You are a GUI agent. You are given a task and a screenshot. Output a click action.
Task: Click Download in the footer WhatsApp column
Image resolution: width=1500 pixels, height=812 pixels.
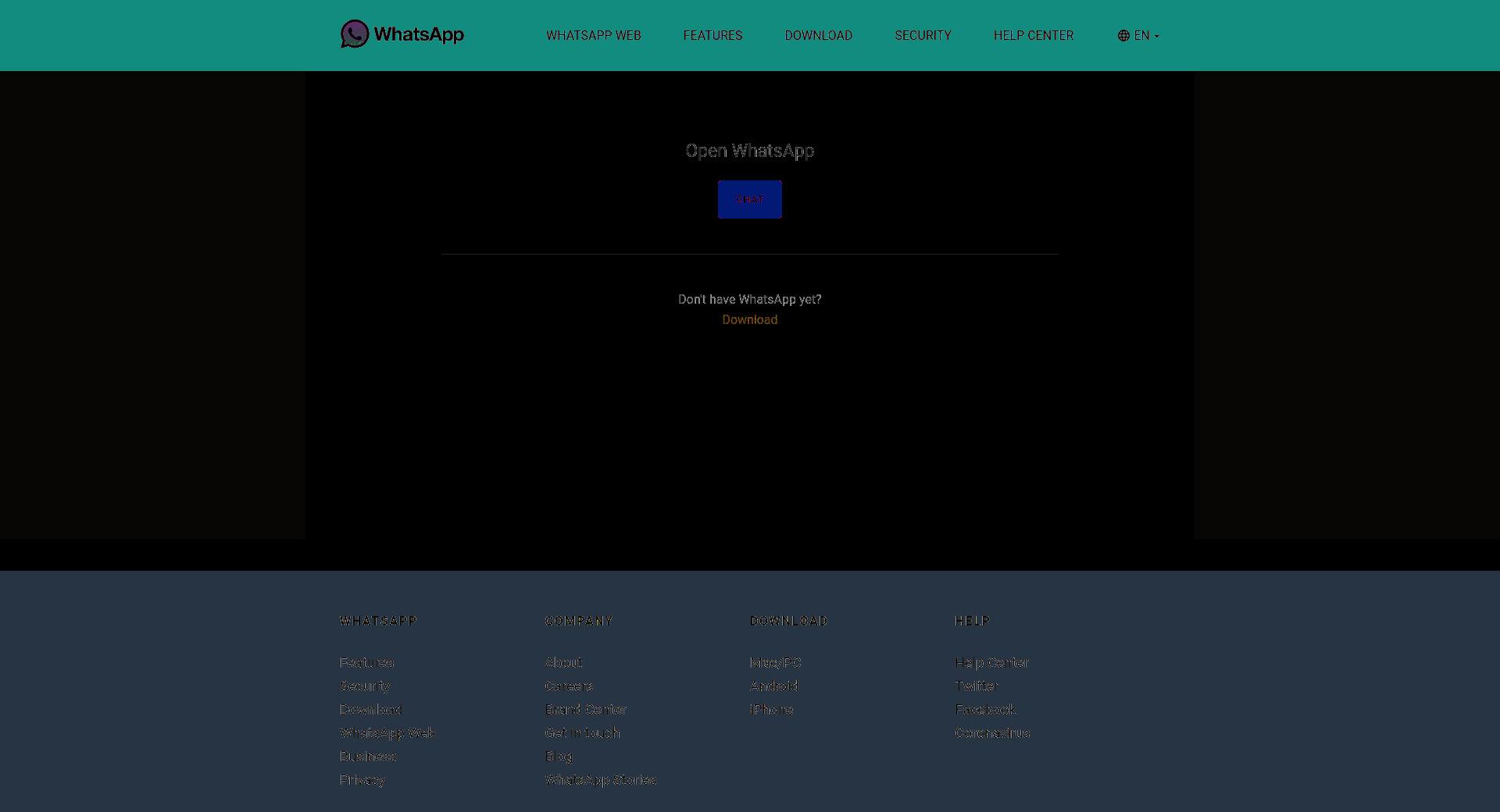370,709
